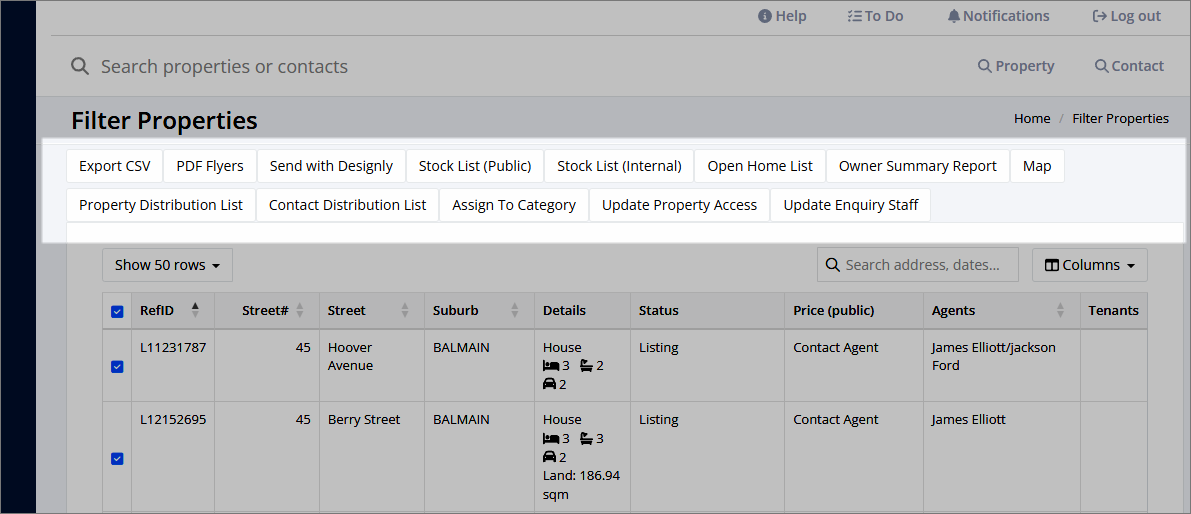Open the Owner Summary Report
1191x514 pixels.
pyautogui.click(x=918, y=166)
